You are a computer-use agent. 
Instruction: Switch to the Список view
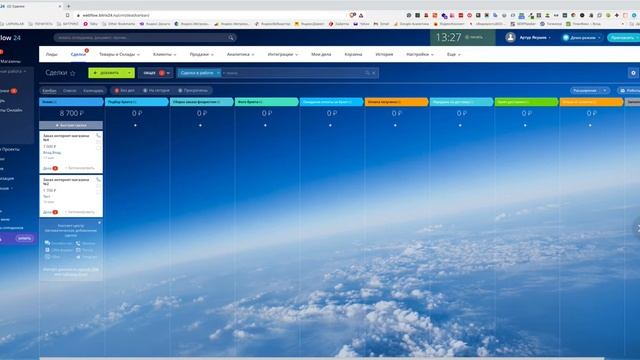pos(69,91)
